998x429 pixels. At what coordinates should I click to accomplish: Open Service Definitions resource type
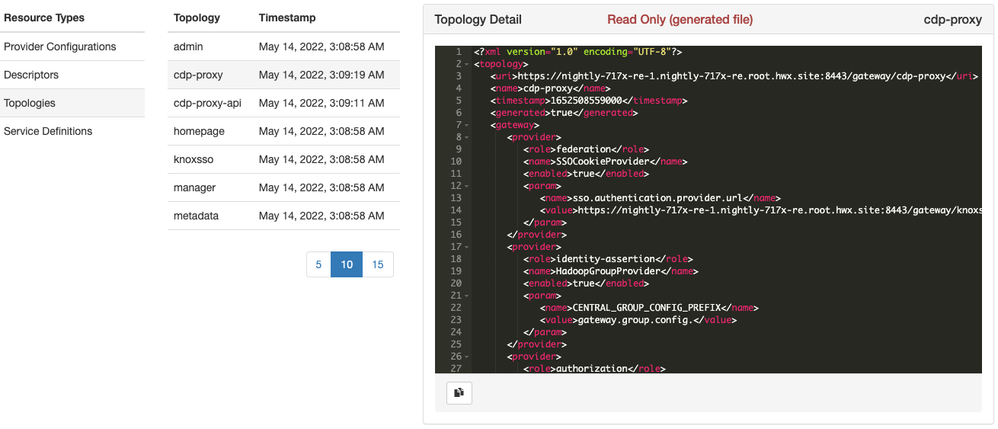pyautogui.click(x=48, y=131)
